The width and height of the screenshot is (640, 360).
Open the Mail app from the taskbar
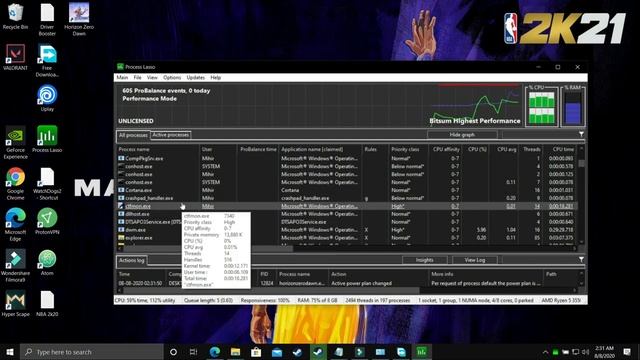(x=277, y=351)
